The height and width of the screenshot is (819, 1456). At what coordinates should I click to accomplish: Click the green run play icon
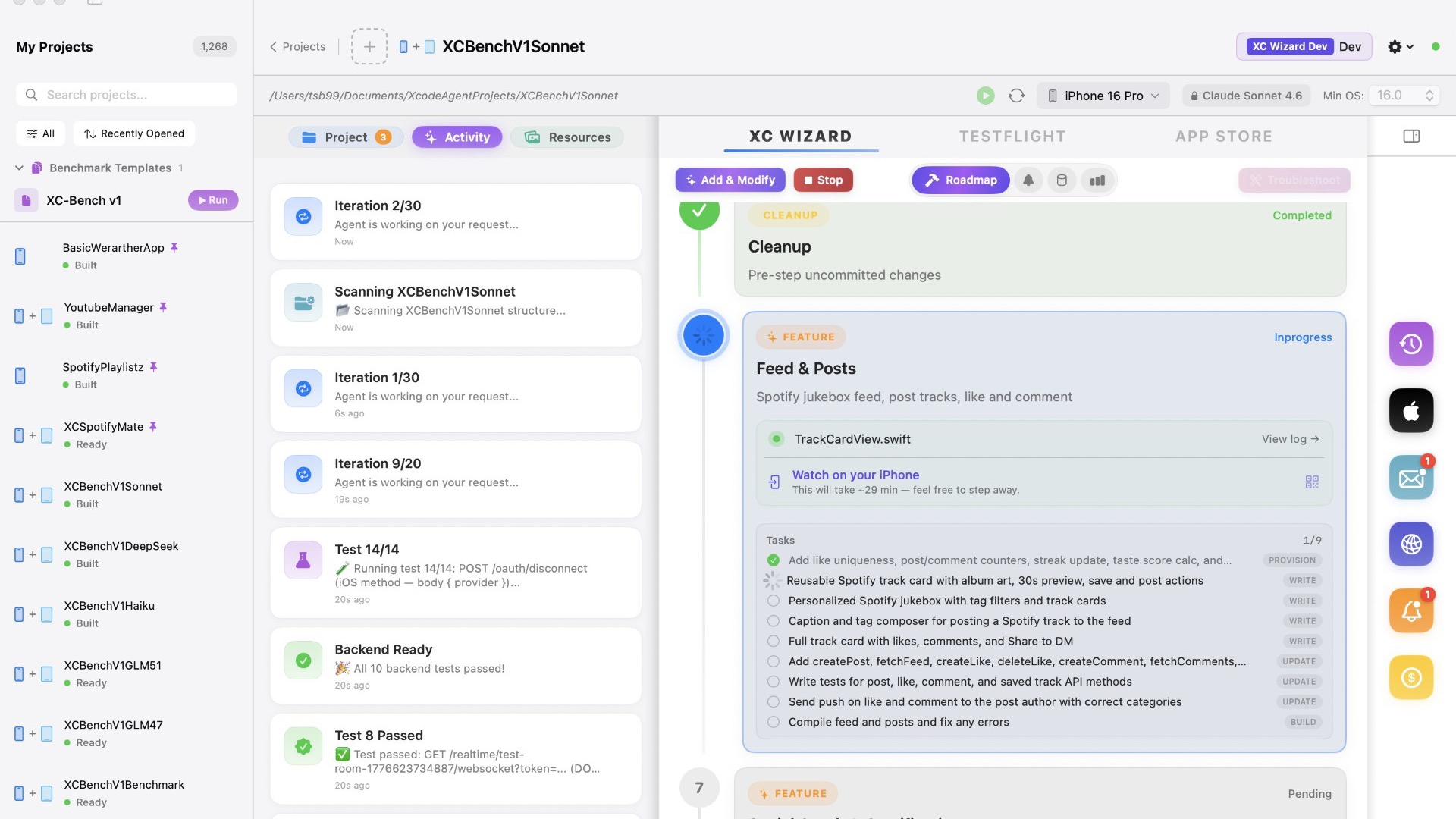pos(985,96)
